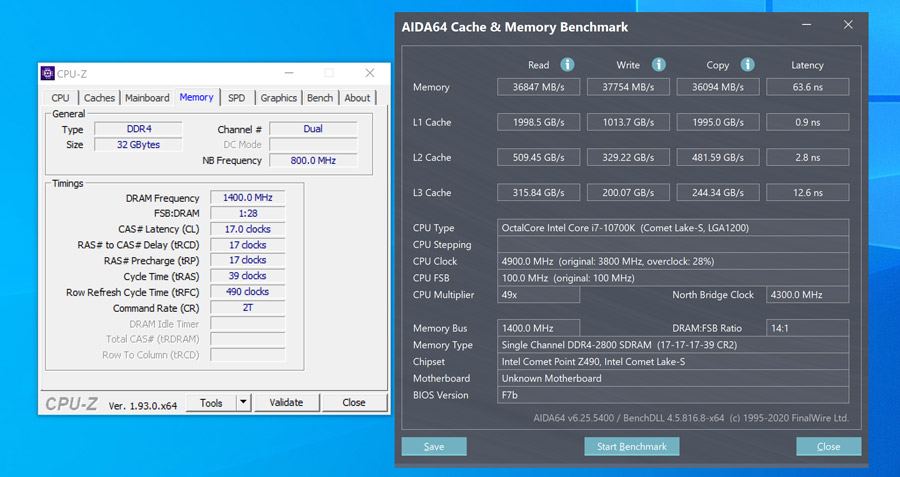The image size is (900, 477).
Task: Click the Memory Write value 37754 MB/s
Action: point(628,87)
